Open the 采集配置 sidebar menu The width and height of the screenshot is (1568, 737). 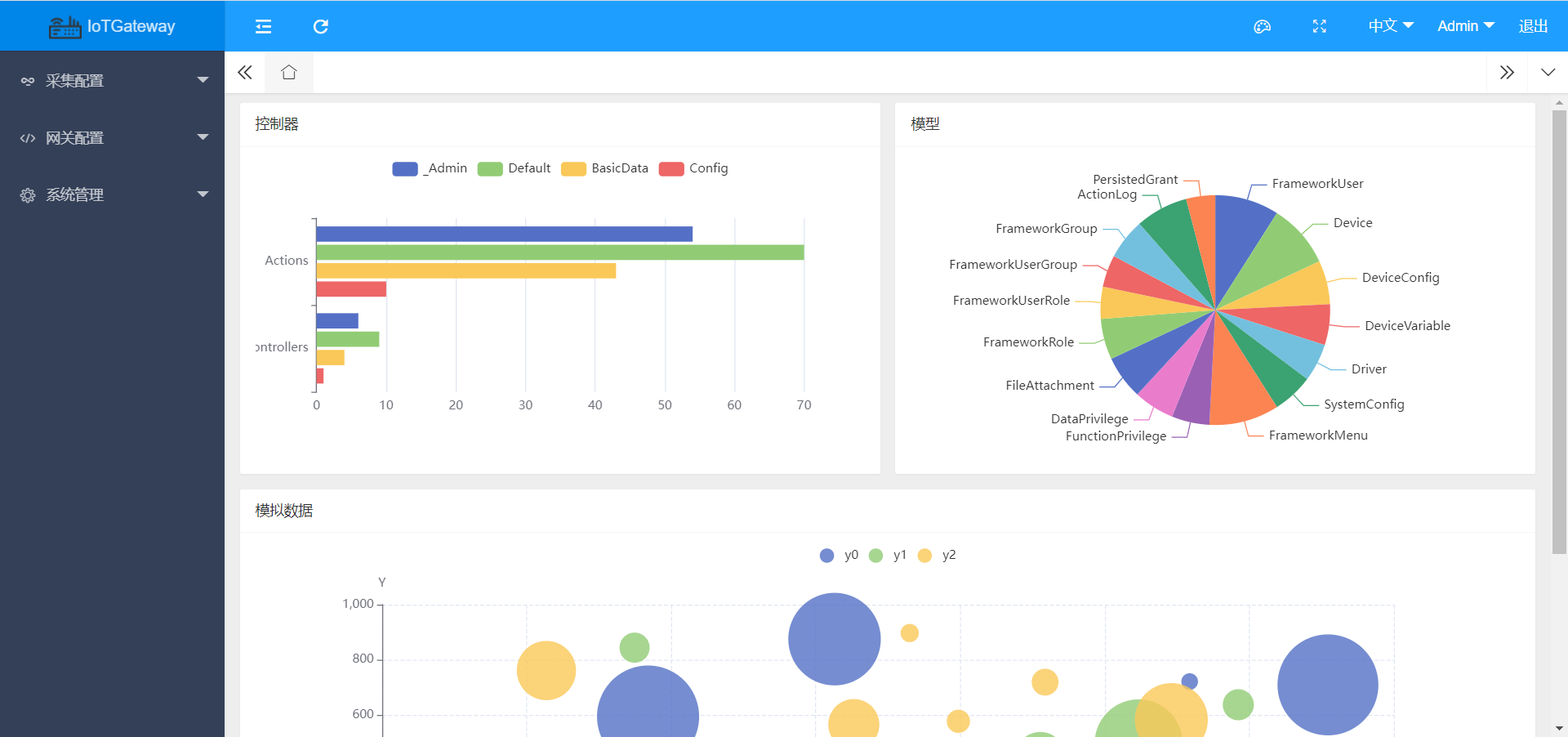[x=112, y=81]
